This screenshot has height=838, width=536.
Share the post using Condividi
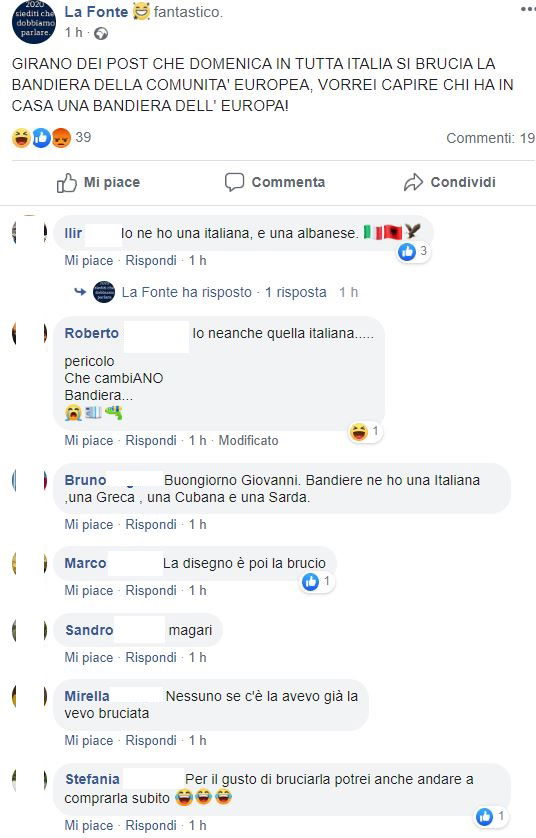click(x=449, y=182)
